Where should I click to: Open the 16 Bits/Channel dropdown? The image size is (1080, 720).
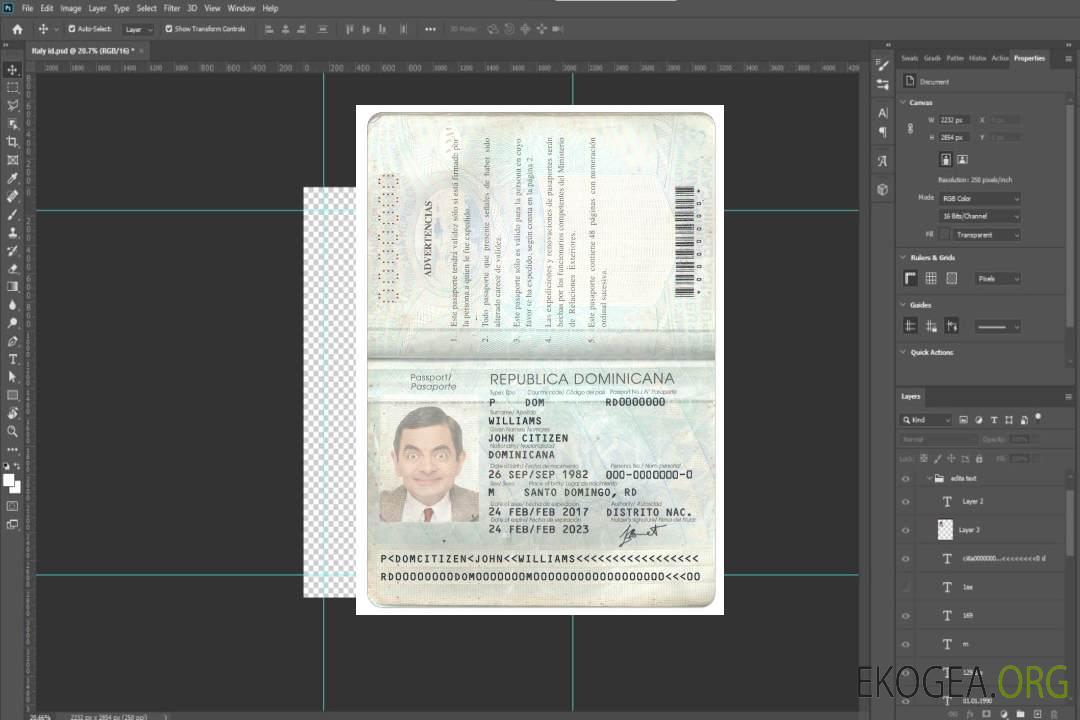pyautogui.click(x=979, y=216)
